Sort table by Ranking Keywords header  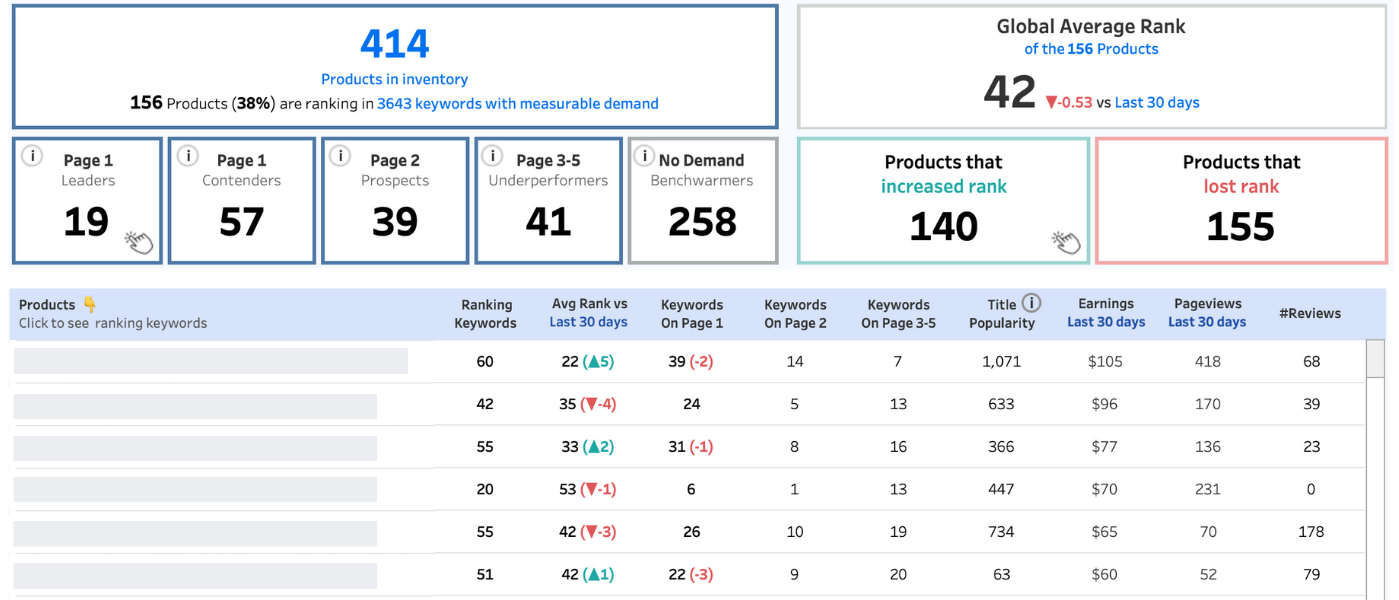487,313
